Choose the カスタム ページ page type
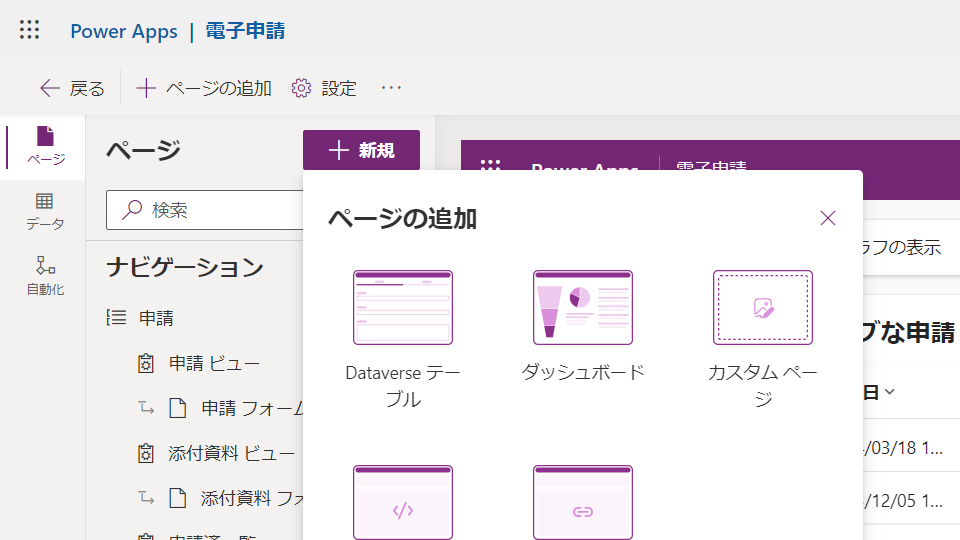Image resolution: width=960 pixels, height=540 pixels. point(763,339)
